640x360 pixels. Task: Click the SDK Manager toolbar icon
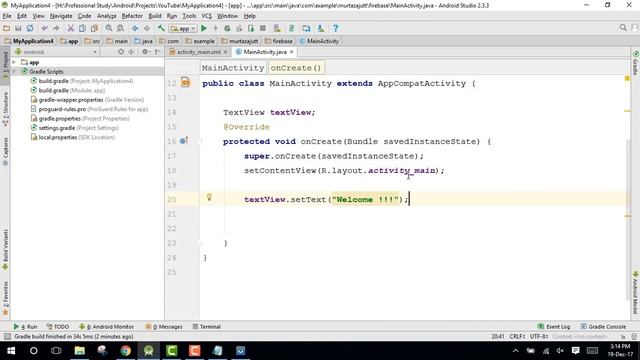(x=320, y=28)
